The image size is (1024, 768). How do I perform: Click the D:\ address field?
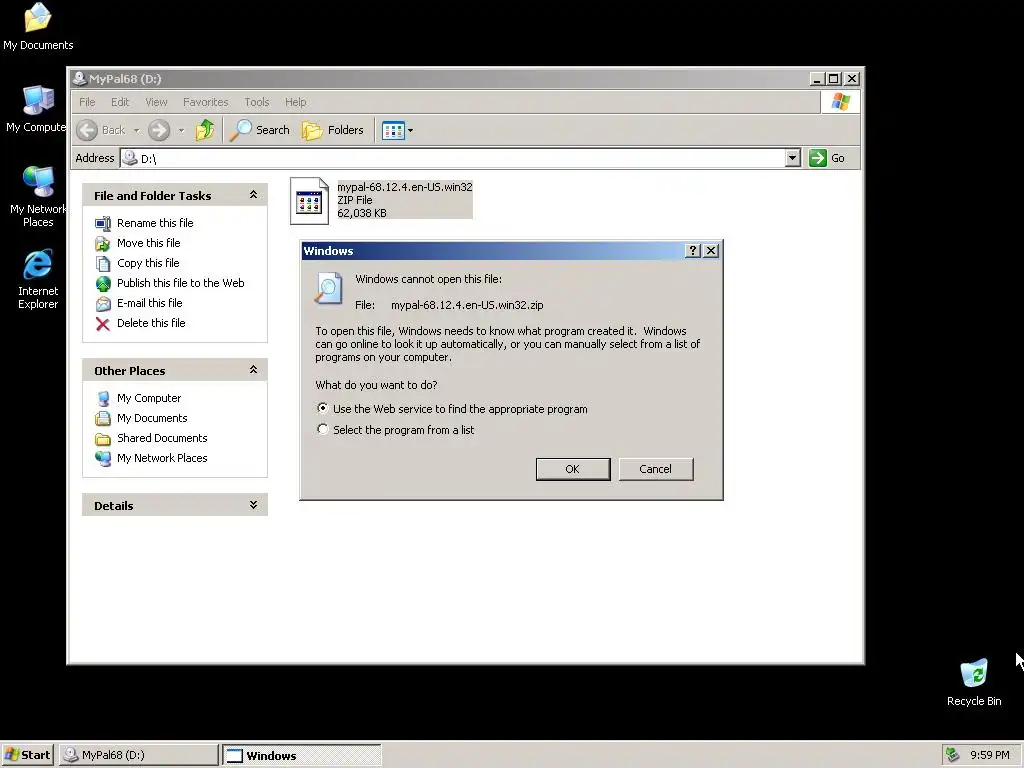(453, 158)
